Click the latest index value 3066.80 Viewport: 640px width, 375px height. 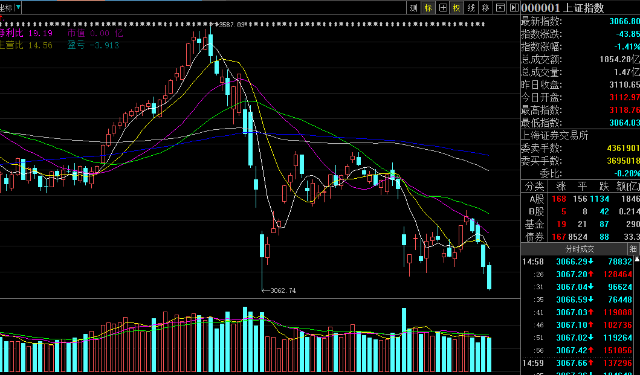click(624, 21)
